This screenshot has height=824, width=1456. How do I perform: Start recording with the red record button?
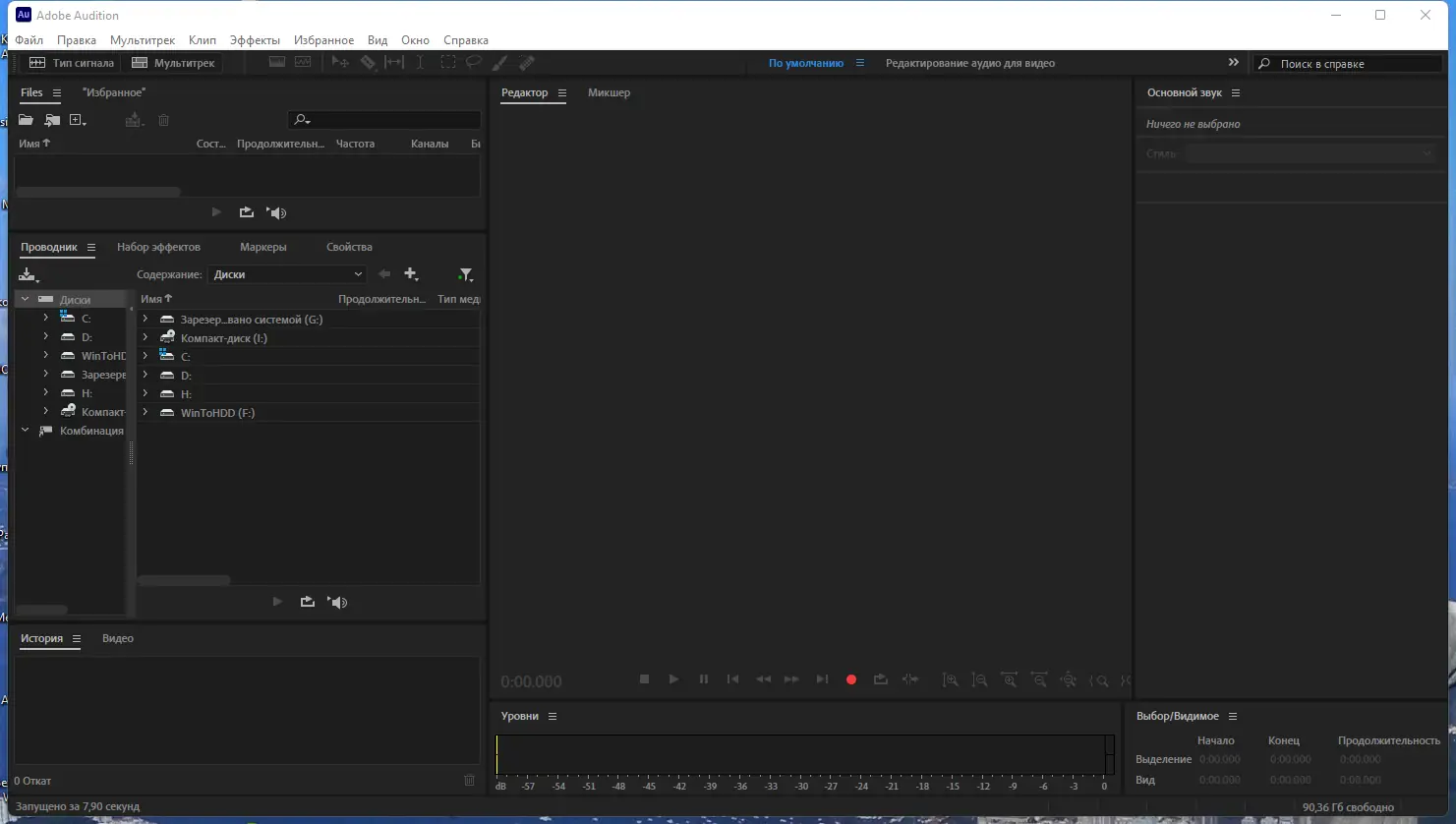coord(850,678)
